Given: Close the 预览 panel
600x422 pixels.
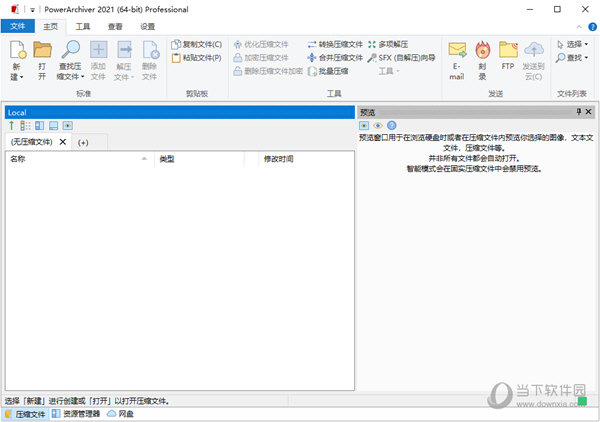Looking at the screenshot, I should [589, 112].
